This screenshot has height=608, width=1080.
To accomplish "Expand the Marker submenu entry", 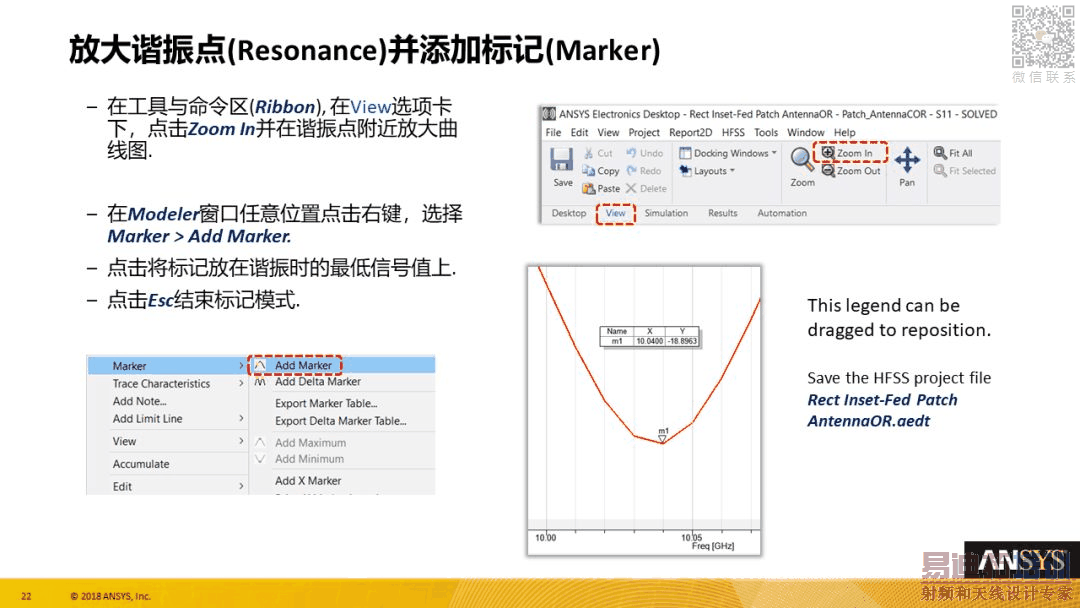I will tap(167, 366).
